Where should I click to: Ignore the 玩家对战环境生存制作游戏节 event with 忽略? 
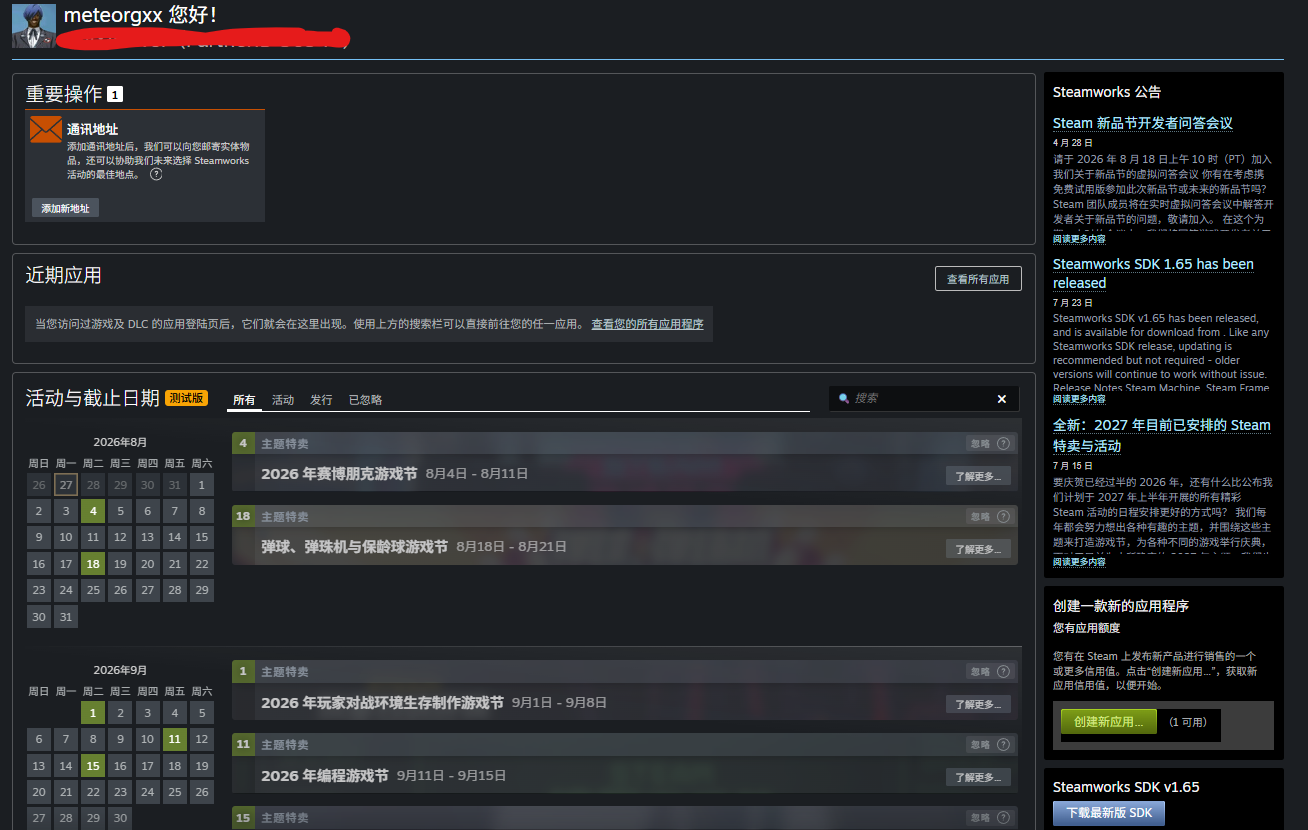(979, 672)
